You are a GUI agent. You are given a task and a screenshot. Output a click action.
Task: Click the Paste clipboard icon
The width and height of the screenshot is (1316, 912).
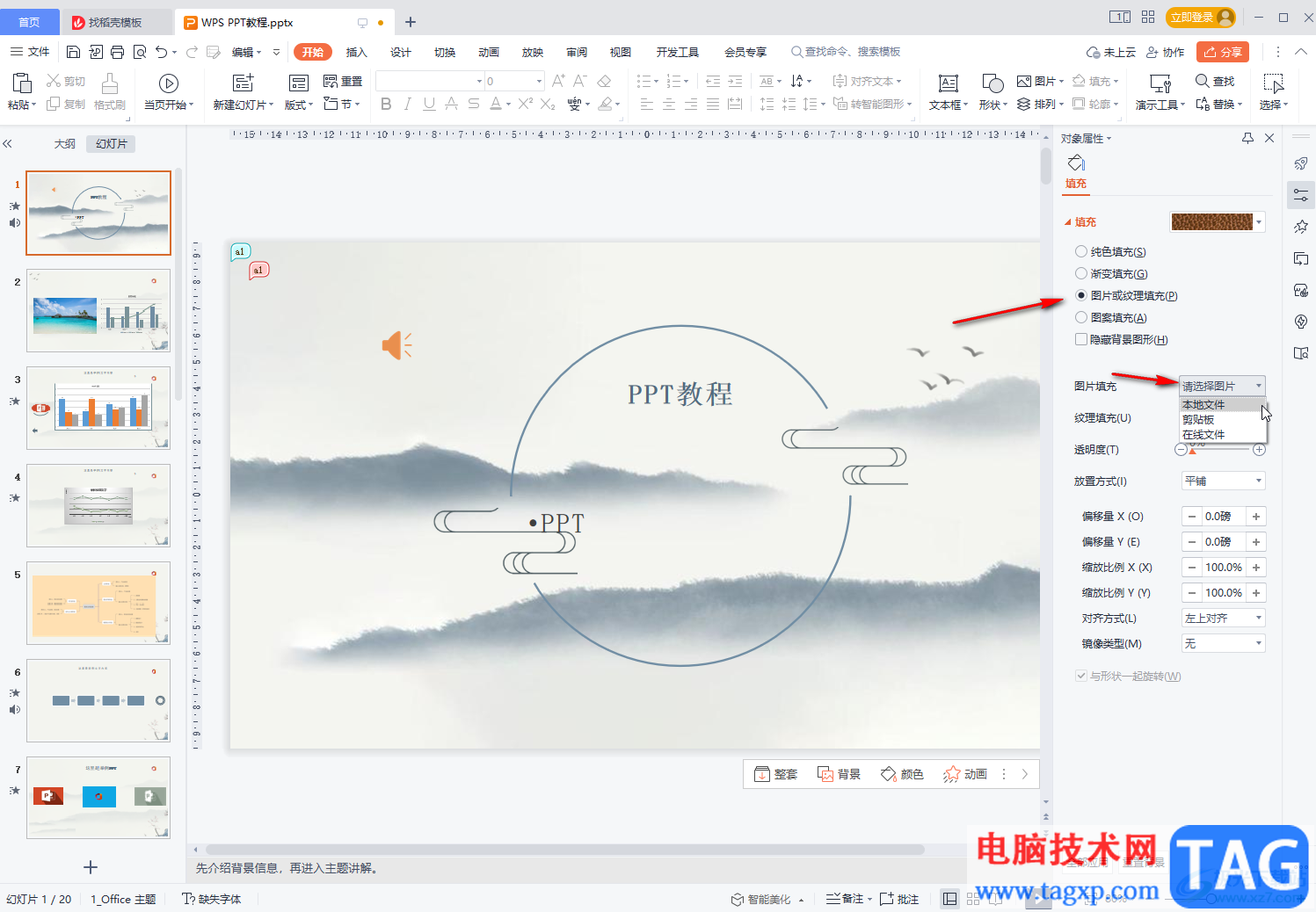tap(22, 83)
